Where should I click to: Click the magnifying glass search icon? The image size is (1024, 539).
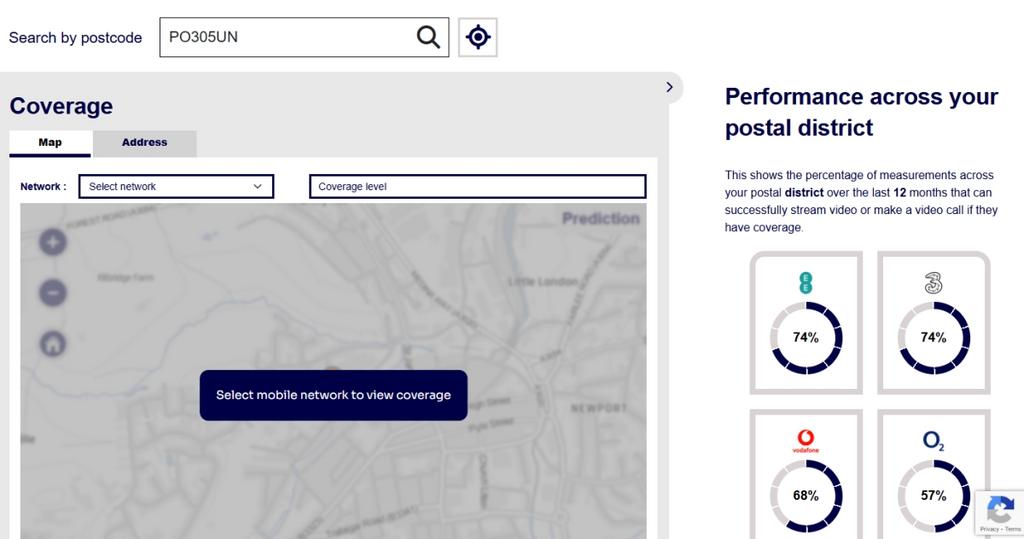tap(428, 37)
